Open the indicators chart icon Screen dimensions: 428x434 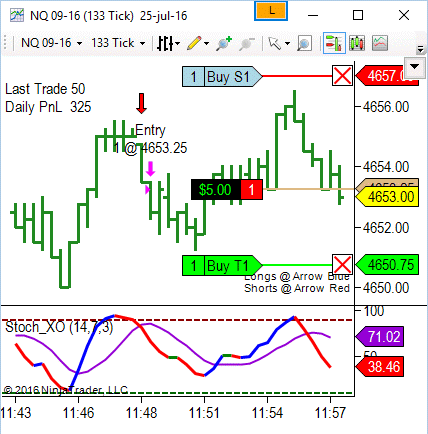380,43
